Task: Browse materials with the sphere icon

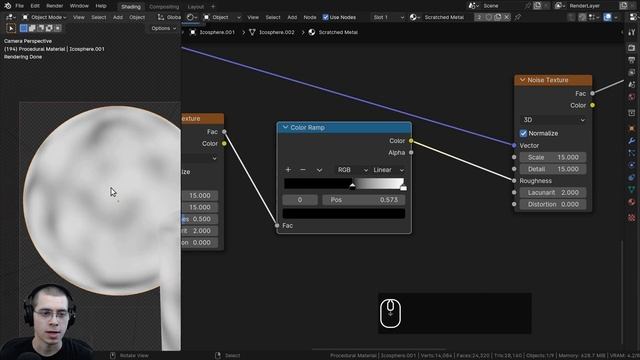Action: tap(415, 17)
